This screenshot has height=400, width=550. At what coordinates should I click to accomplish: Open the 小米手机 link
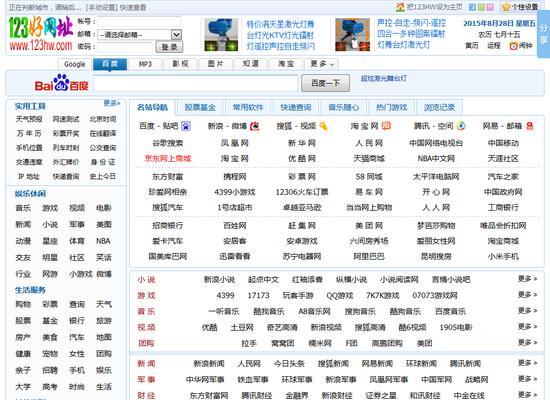pyautogui.click(x=503, y=256)
